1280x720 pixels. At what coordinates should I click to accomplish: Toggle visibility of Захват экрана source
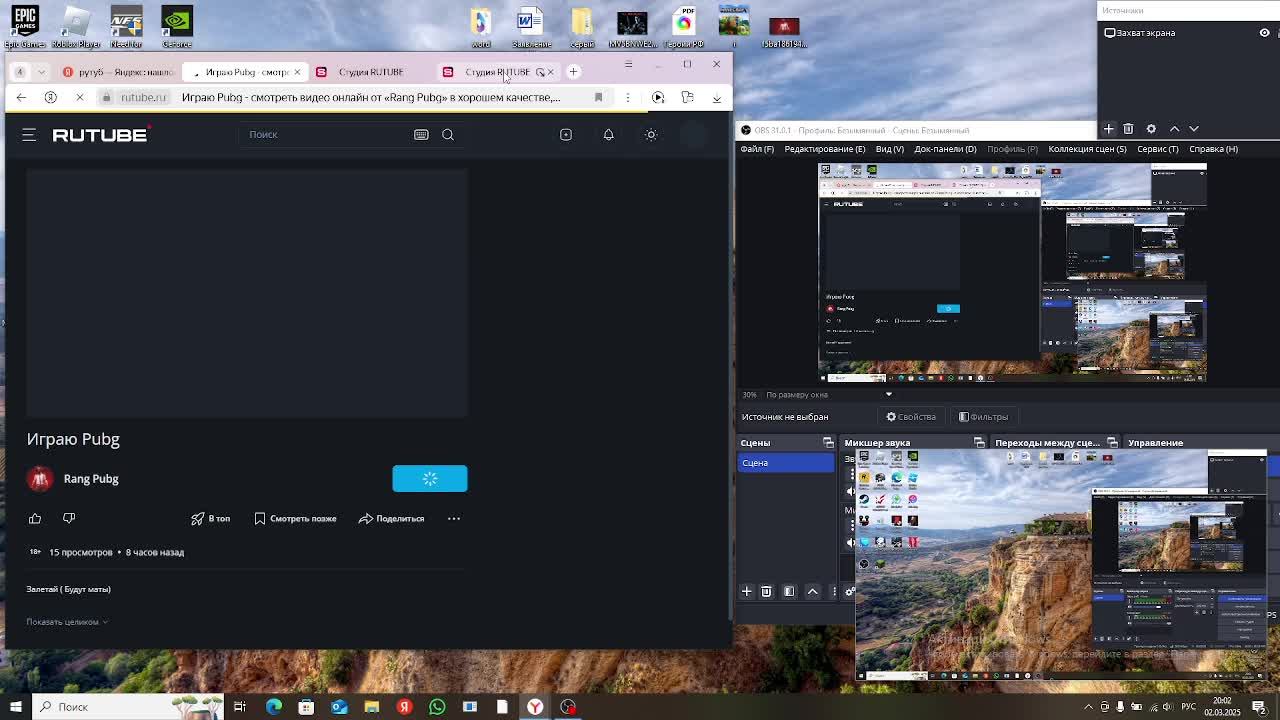(x=1264, y=33)
